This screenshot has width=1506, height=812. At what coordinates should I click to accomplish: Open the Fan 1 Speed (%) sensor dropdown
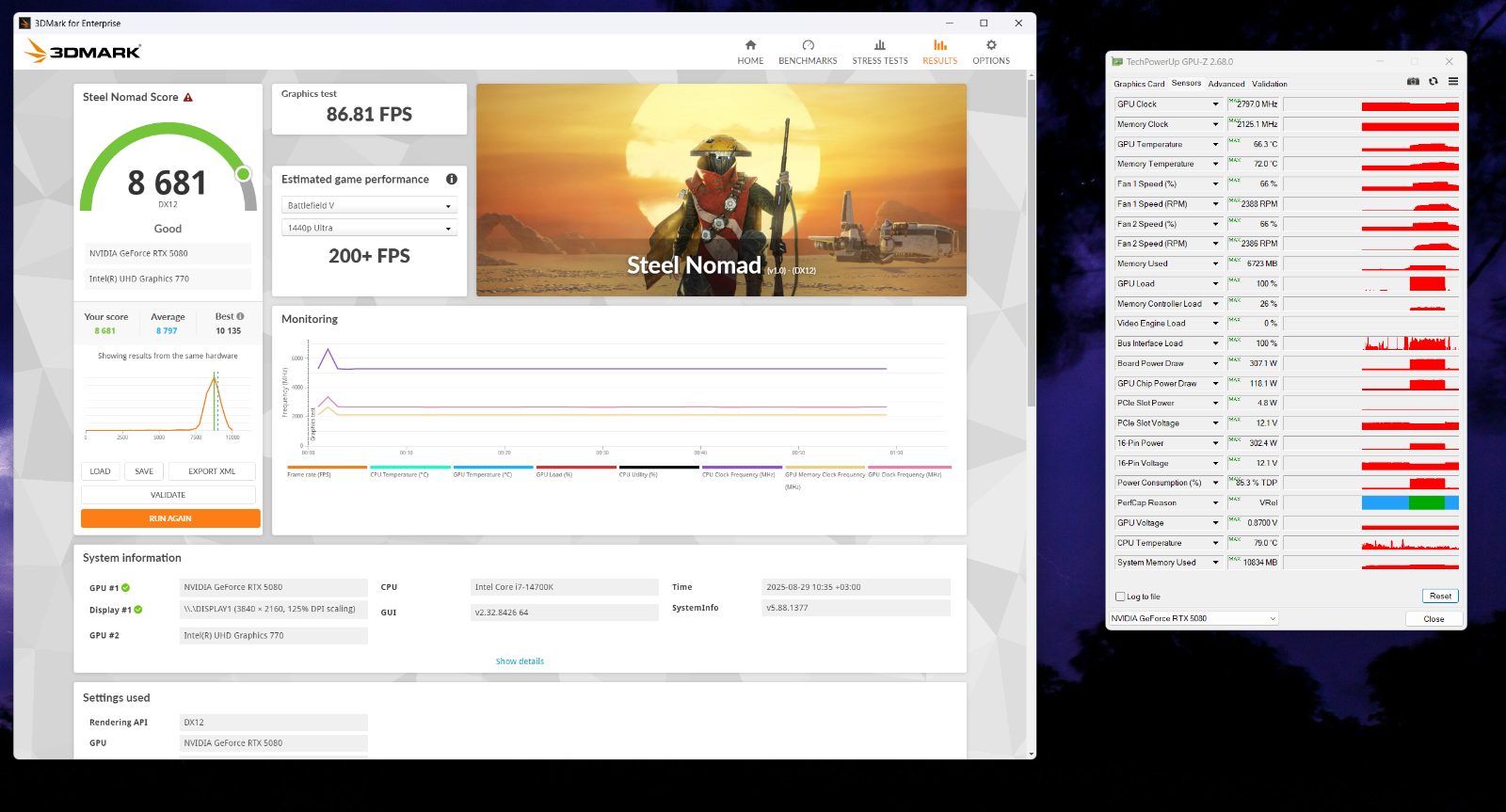tap(1215, 184)
